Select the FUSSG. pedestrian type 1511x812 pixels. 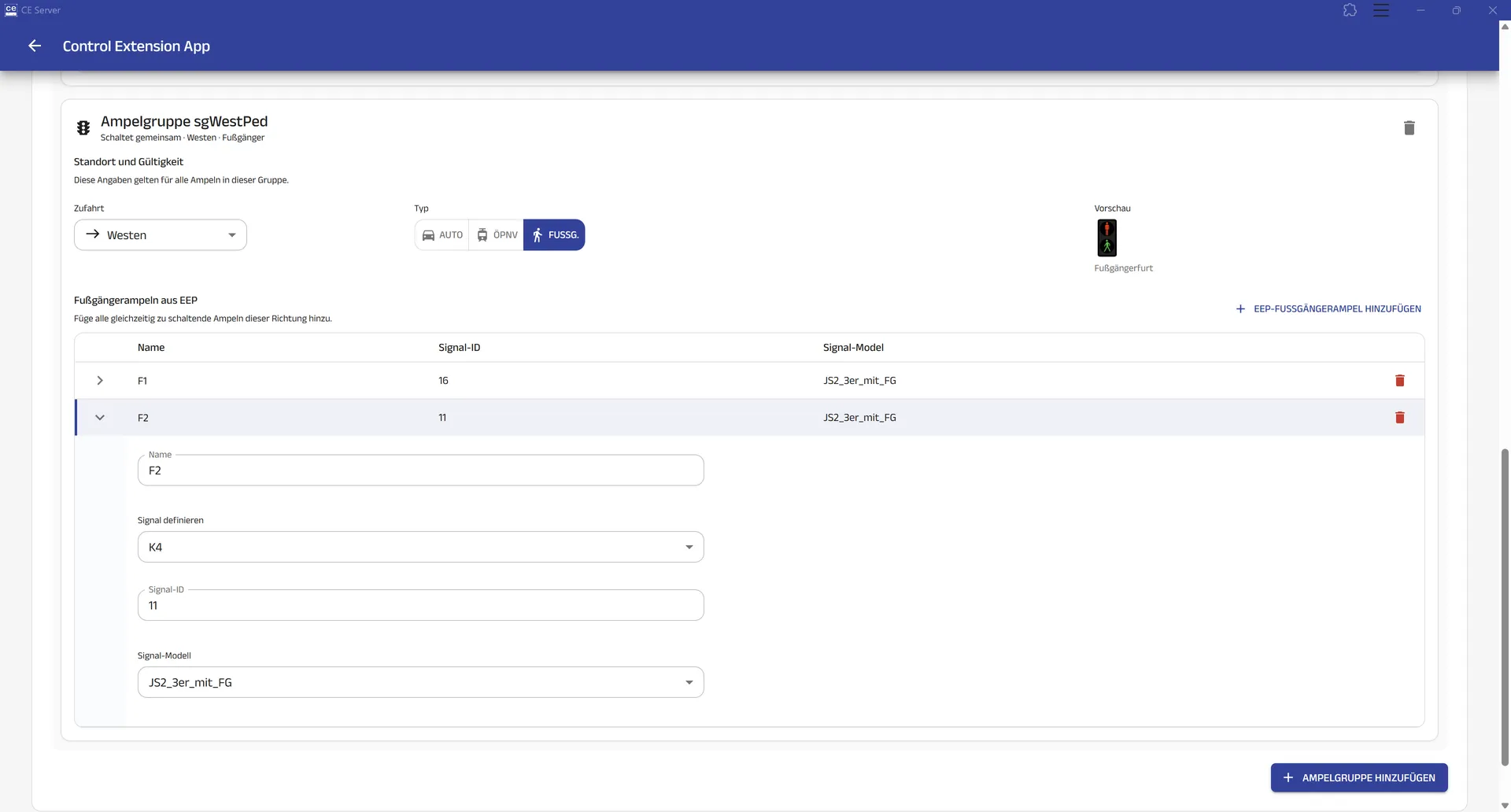554,235
